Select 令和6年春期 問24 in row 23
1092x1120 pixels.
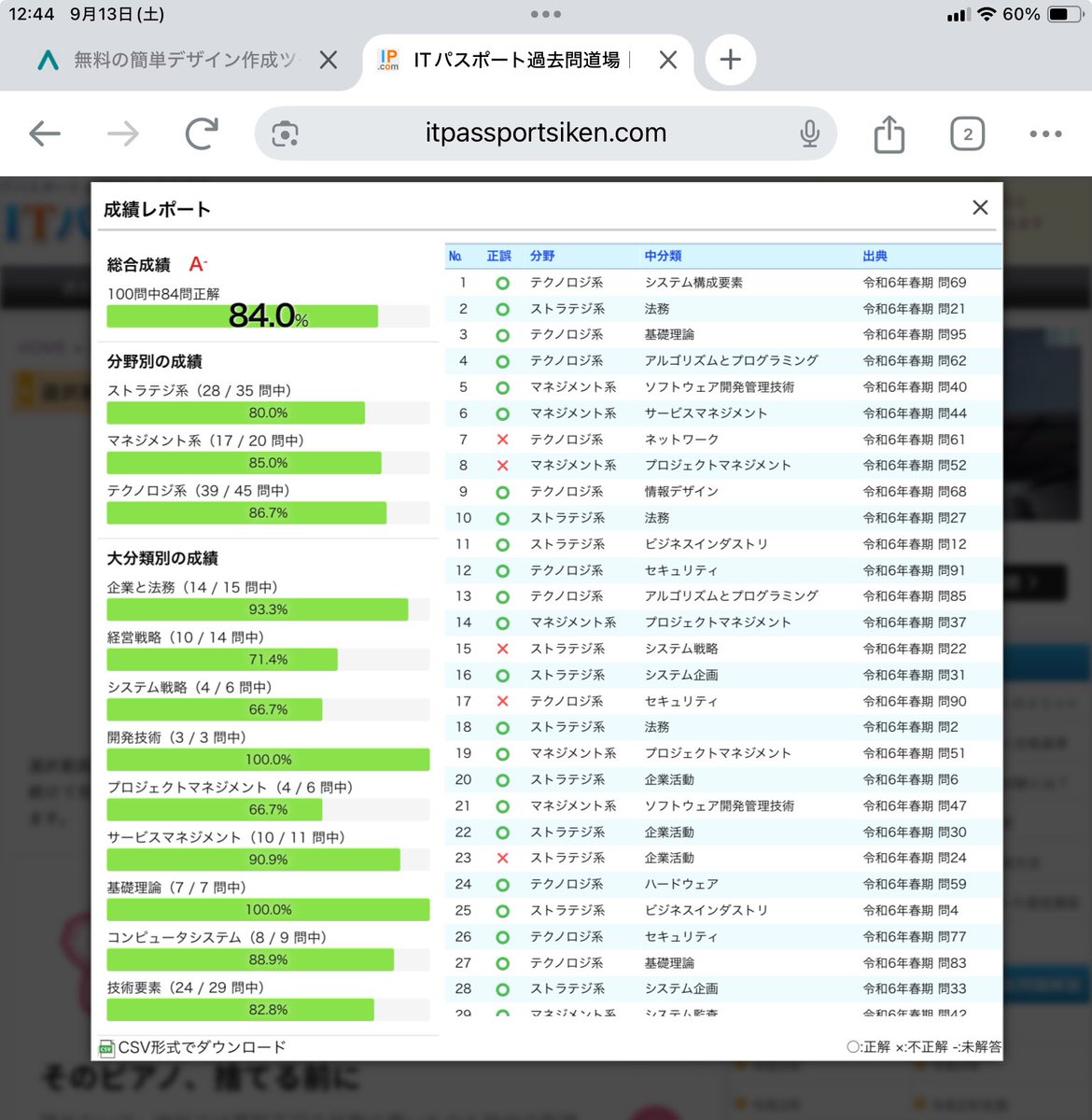[x=915, y=858]
